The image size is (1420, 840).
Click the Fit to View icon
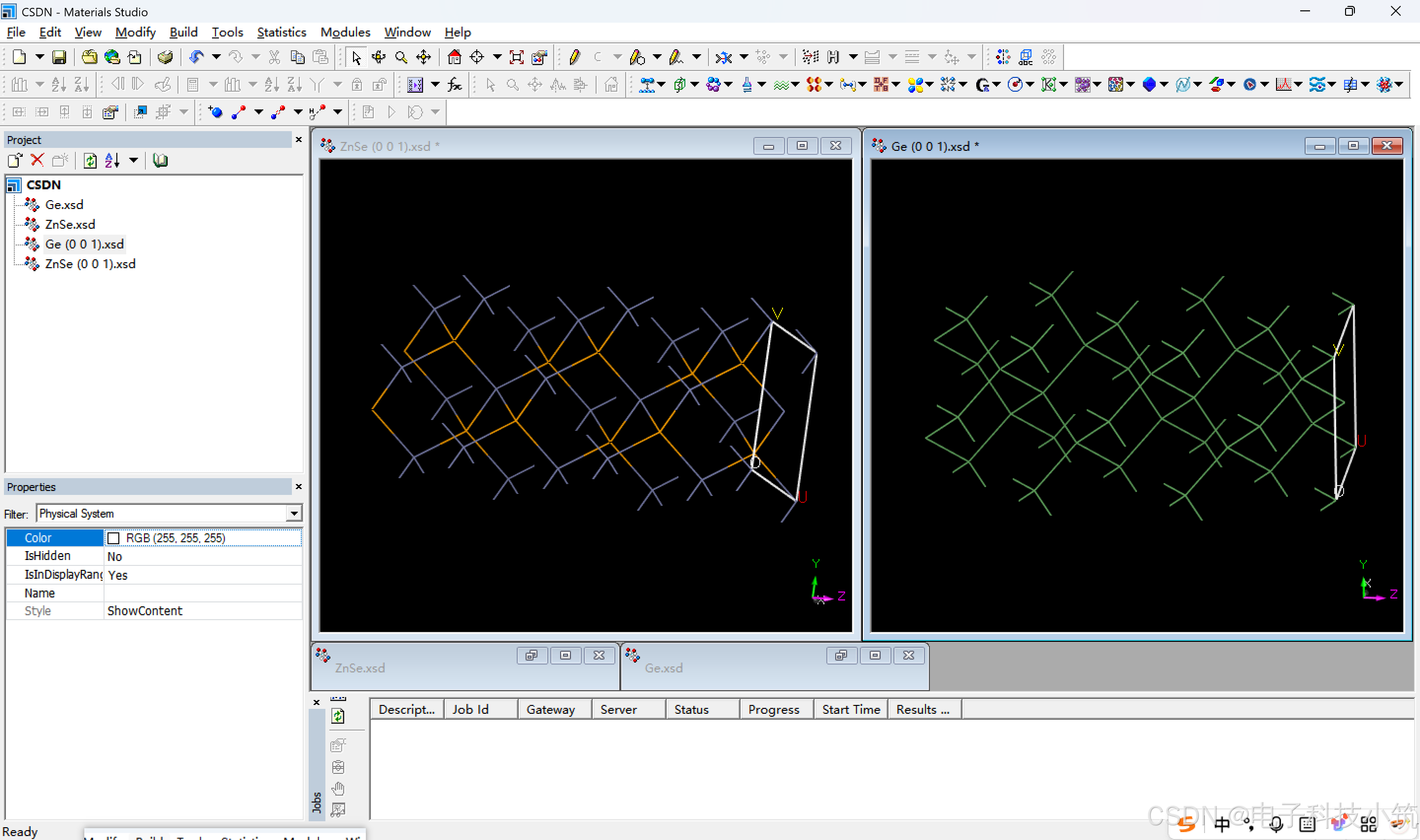(516, 57)
